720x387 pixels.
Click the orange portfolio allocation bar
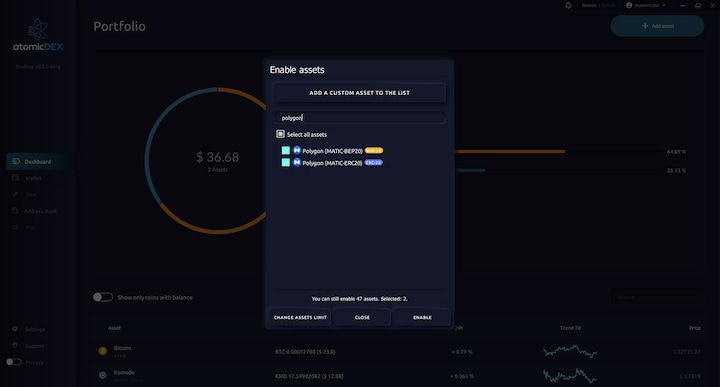coord(510,151)
